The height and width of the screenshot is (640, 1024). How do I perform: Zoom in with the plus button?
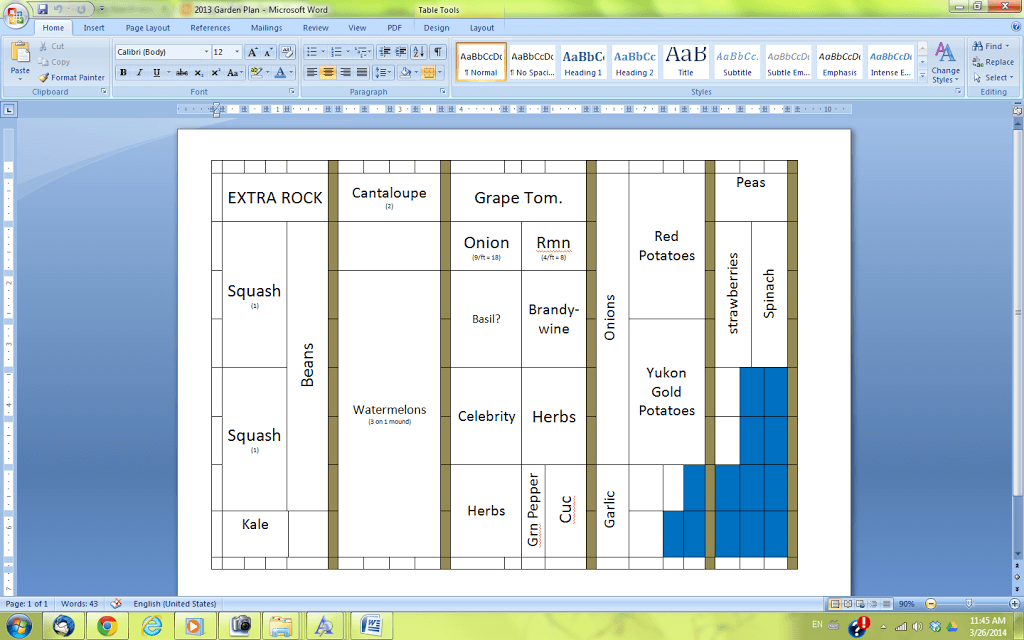coord(1015,604)
